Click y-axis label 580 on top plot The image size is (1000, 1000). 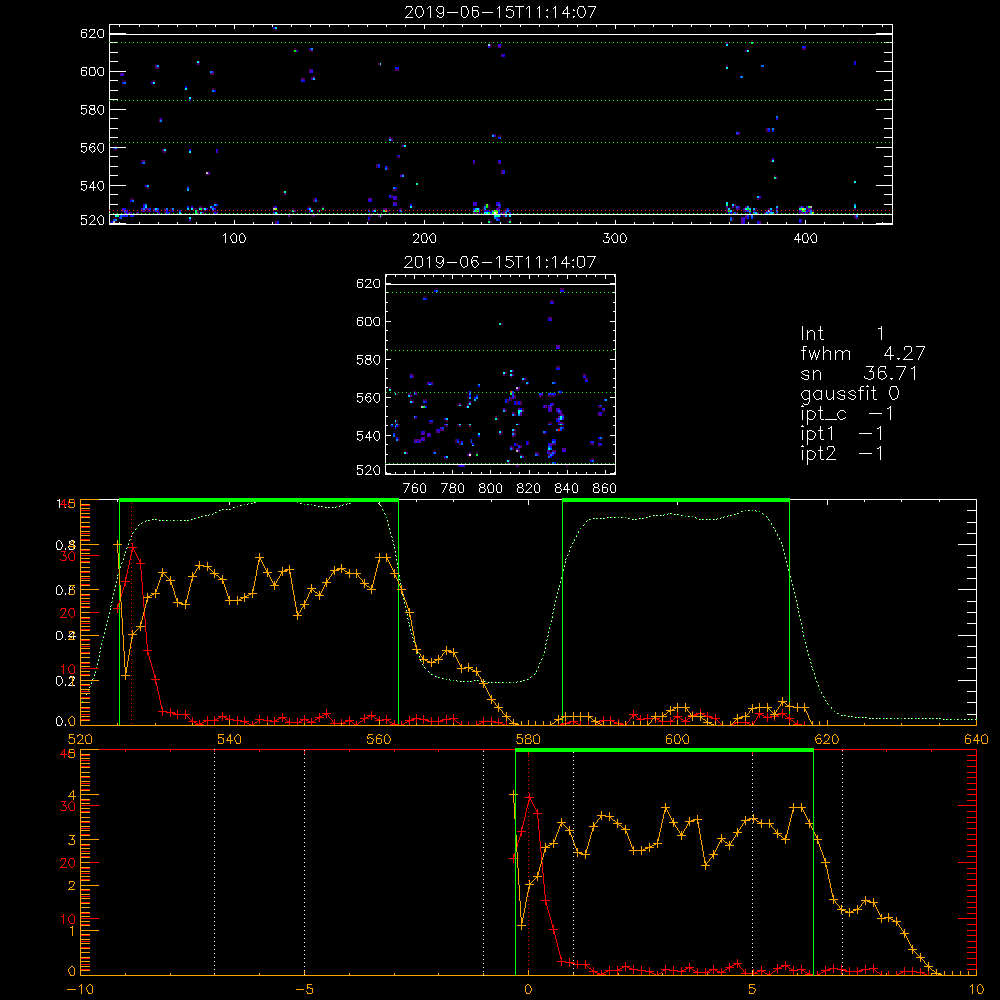(92, 110)
